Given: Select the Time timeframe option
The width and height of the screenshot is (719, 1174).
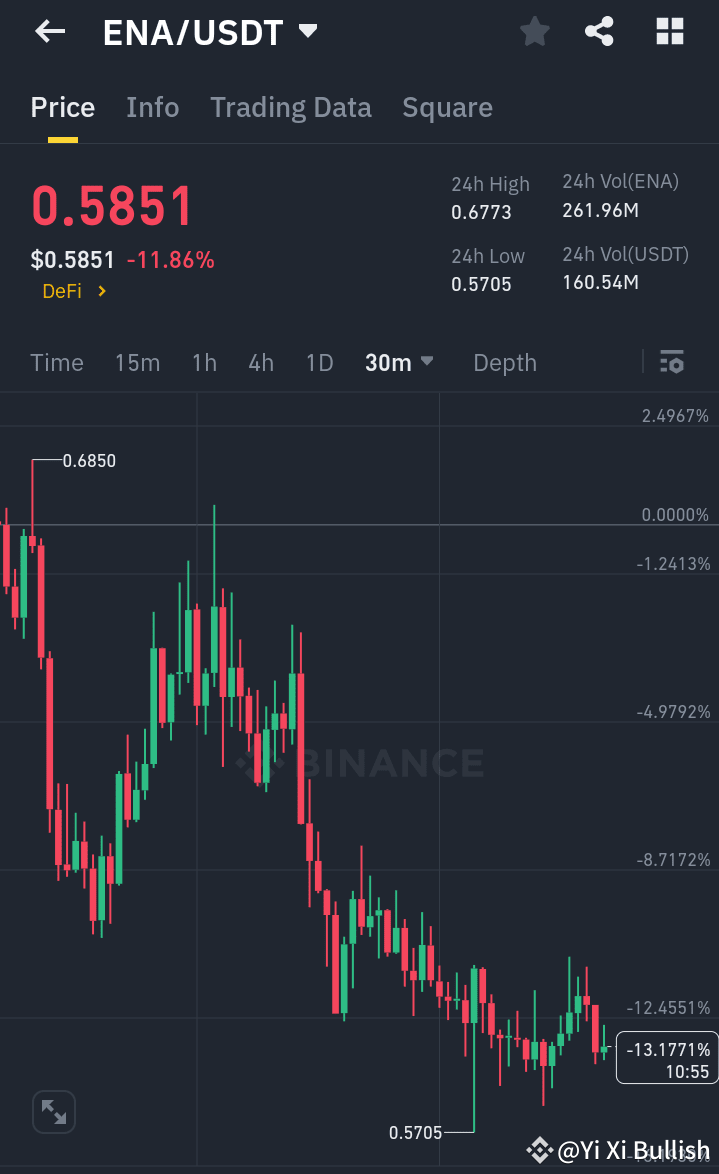Looking at the screenshot, I should 56,362.
